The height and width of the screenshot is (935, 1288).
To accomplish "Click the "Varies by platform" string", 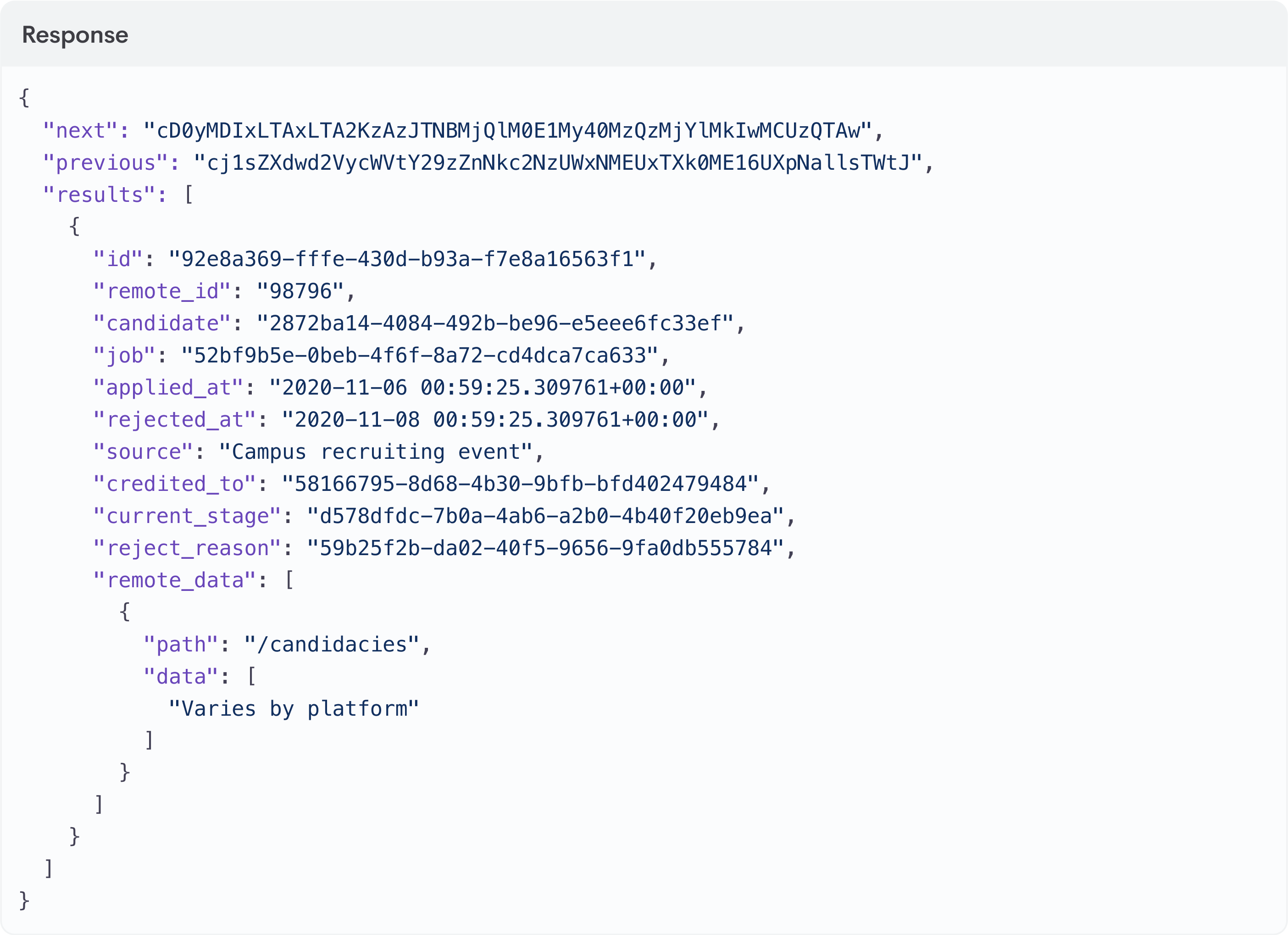I will 294,708.
